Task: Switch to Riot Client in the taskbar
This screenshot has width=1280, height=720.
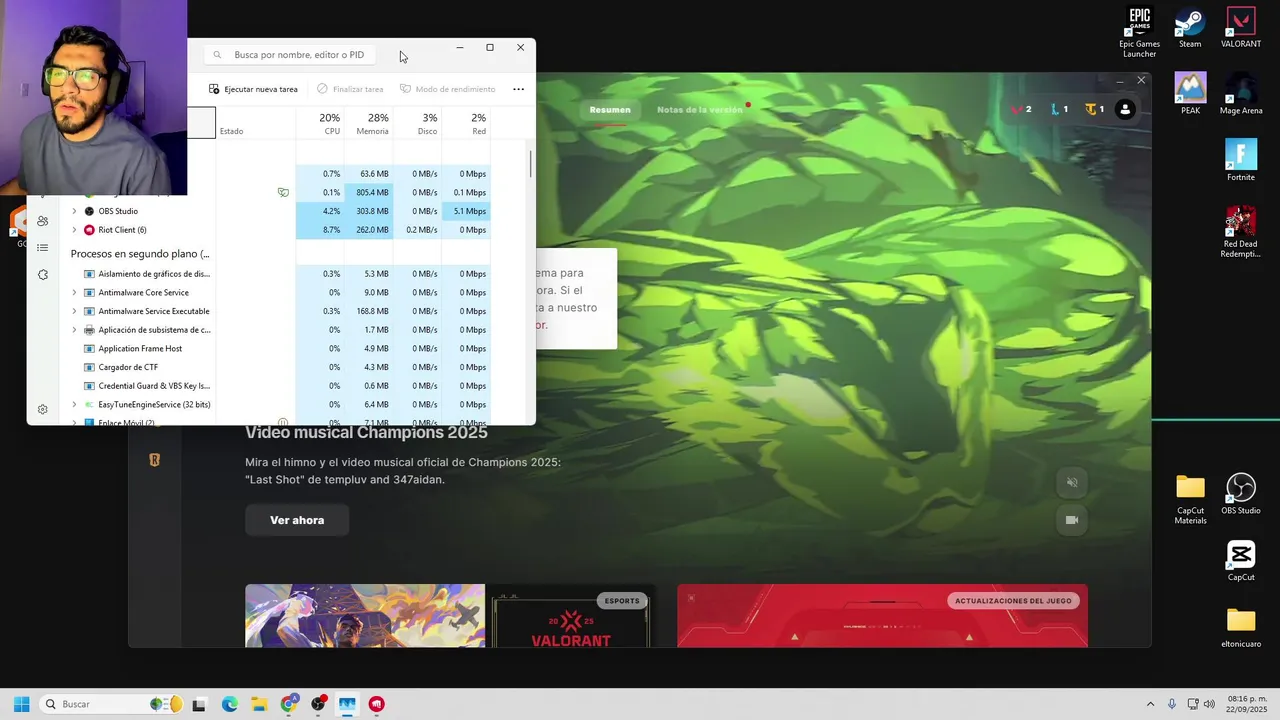Action: [376, 704]
